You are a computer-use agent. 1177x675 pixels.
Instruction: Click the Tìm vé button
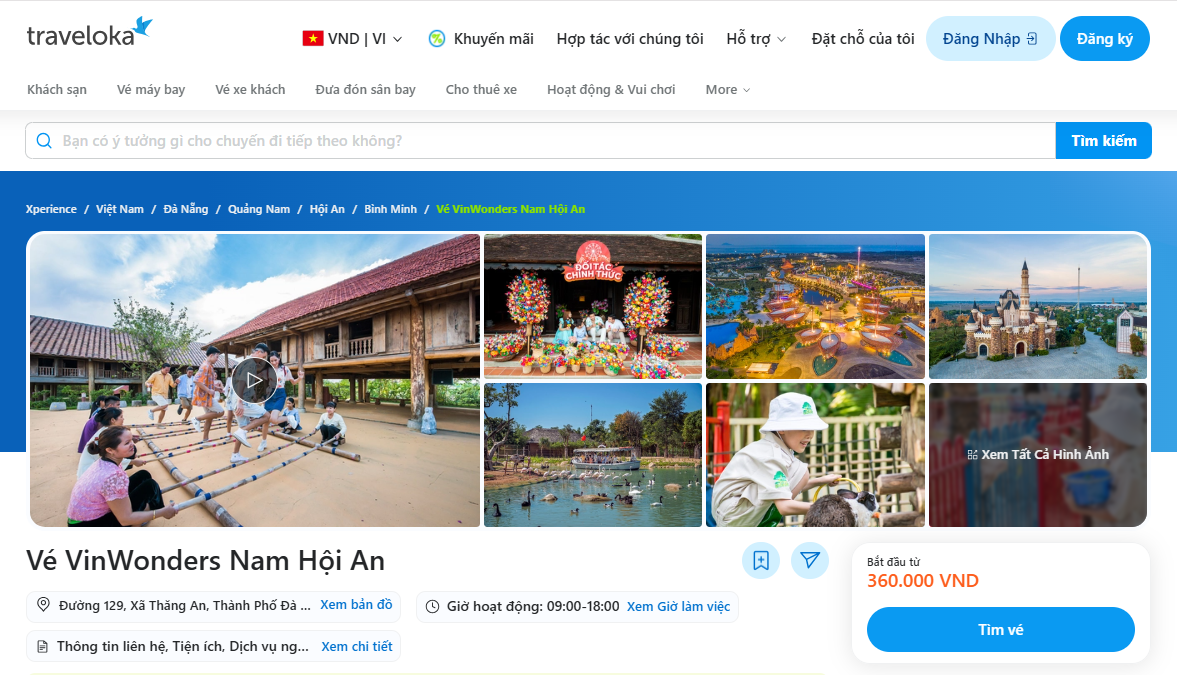[x=1001, y=629]
